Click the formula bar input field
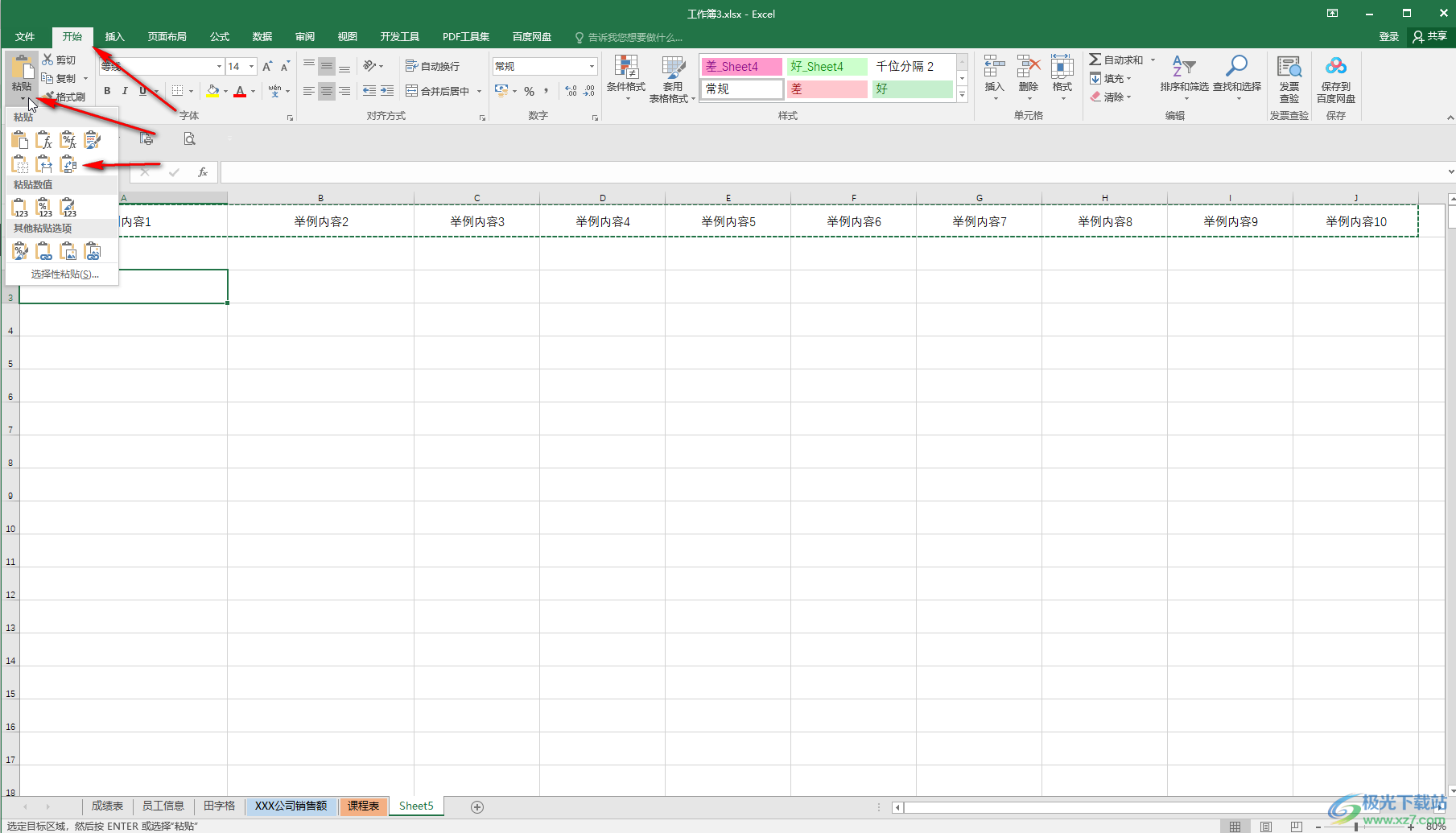This screenshot has height=833, width=1456. point(832,171)
